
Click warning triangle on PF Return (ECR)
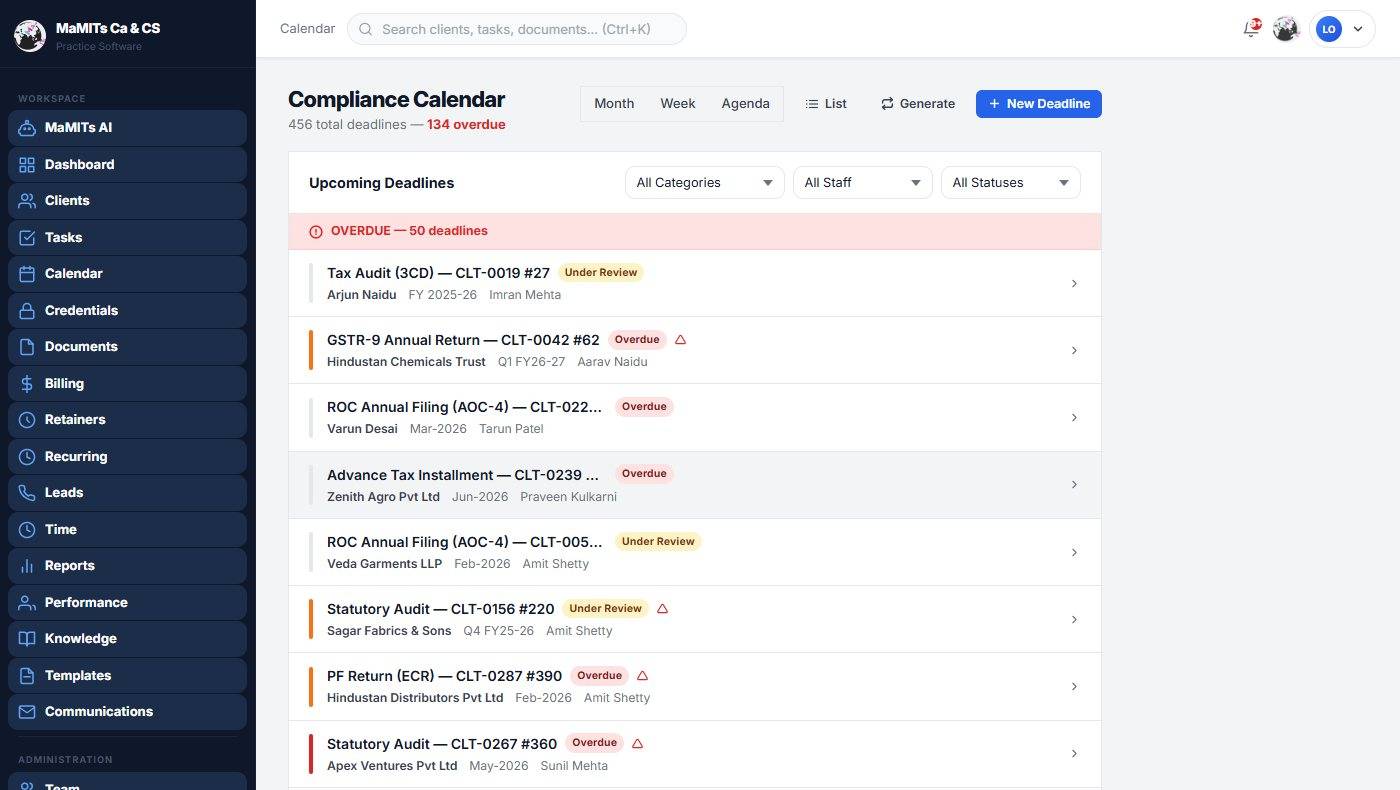coord(643,675)
